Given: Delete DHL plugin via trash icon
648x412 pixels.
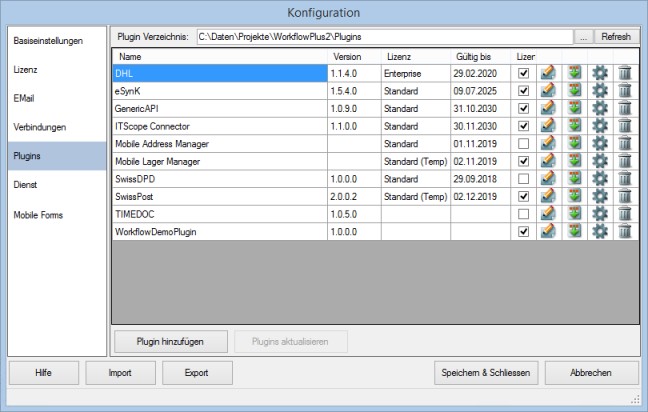Looking at the screenshot, I should pyautogui.click(x=625, y=73).
